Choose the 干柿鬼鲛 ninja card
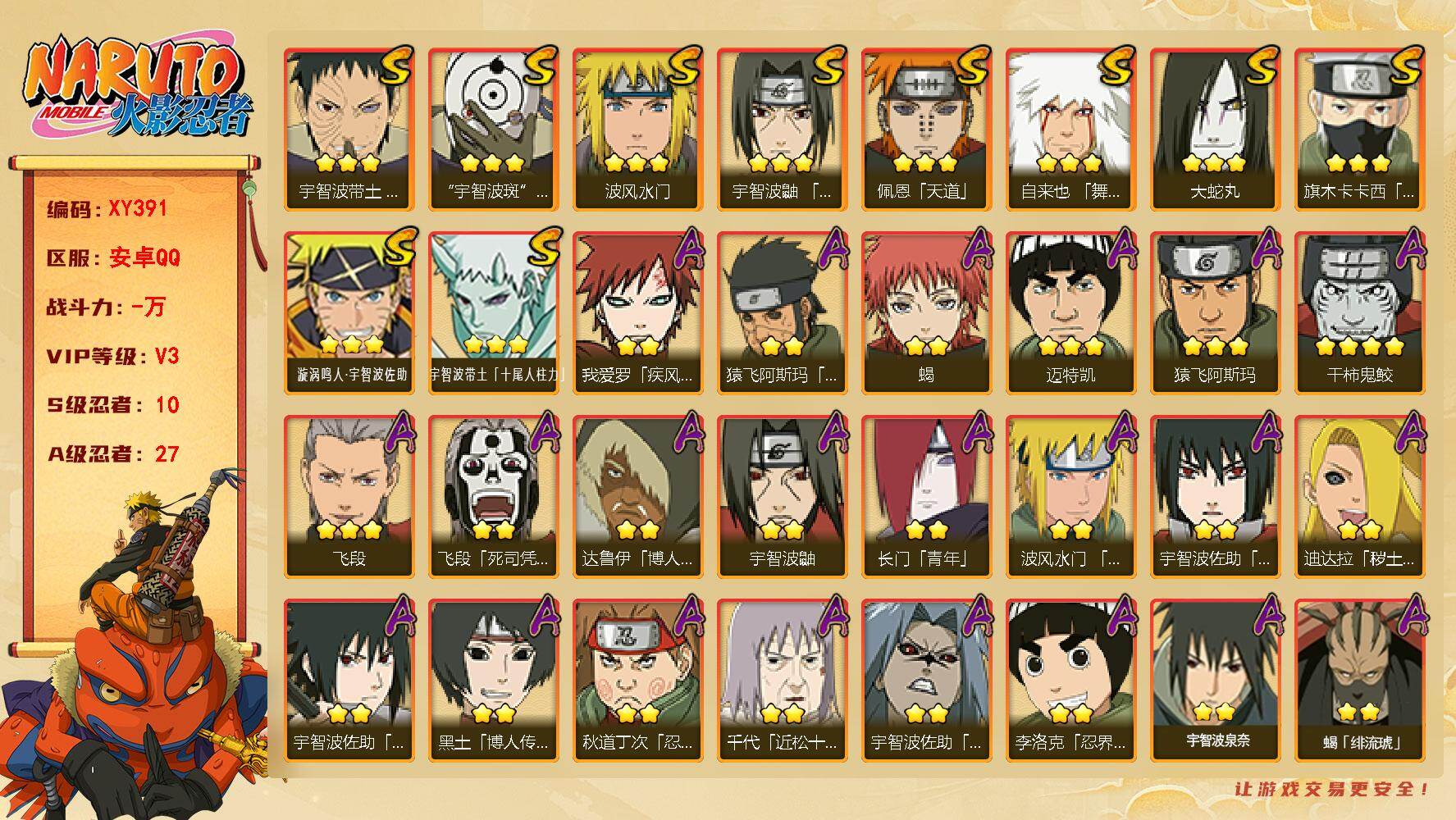The image size is (1456, 820). (1359, 313)
